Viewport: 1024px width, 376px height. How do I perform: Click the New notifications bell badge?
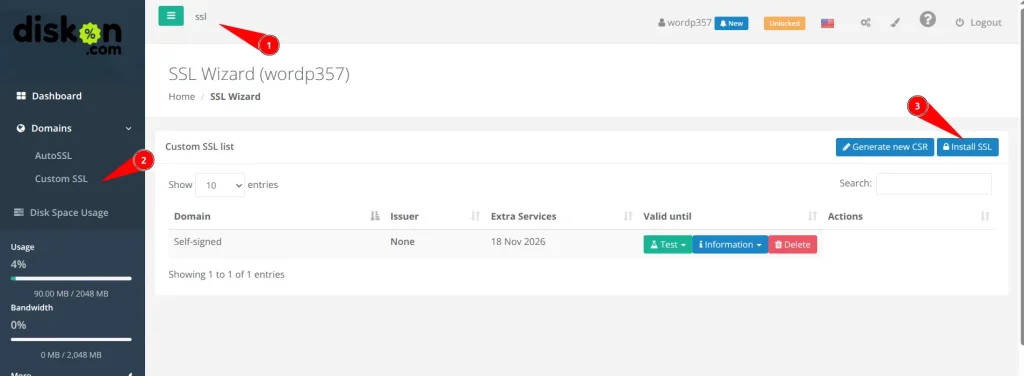tap(731, 23)
